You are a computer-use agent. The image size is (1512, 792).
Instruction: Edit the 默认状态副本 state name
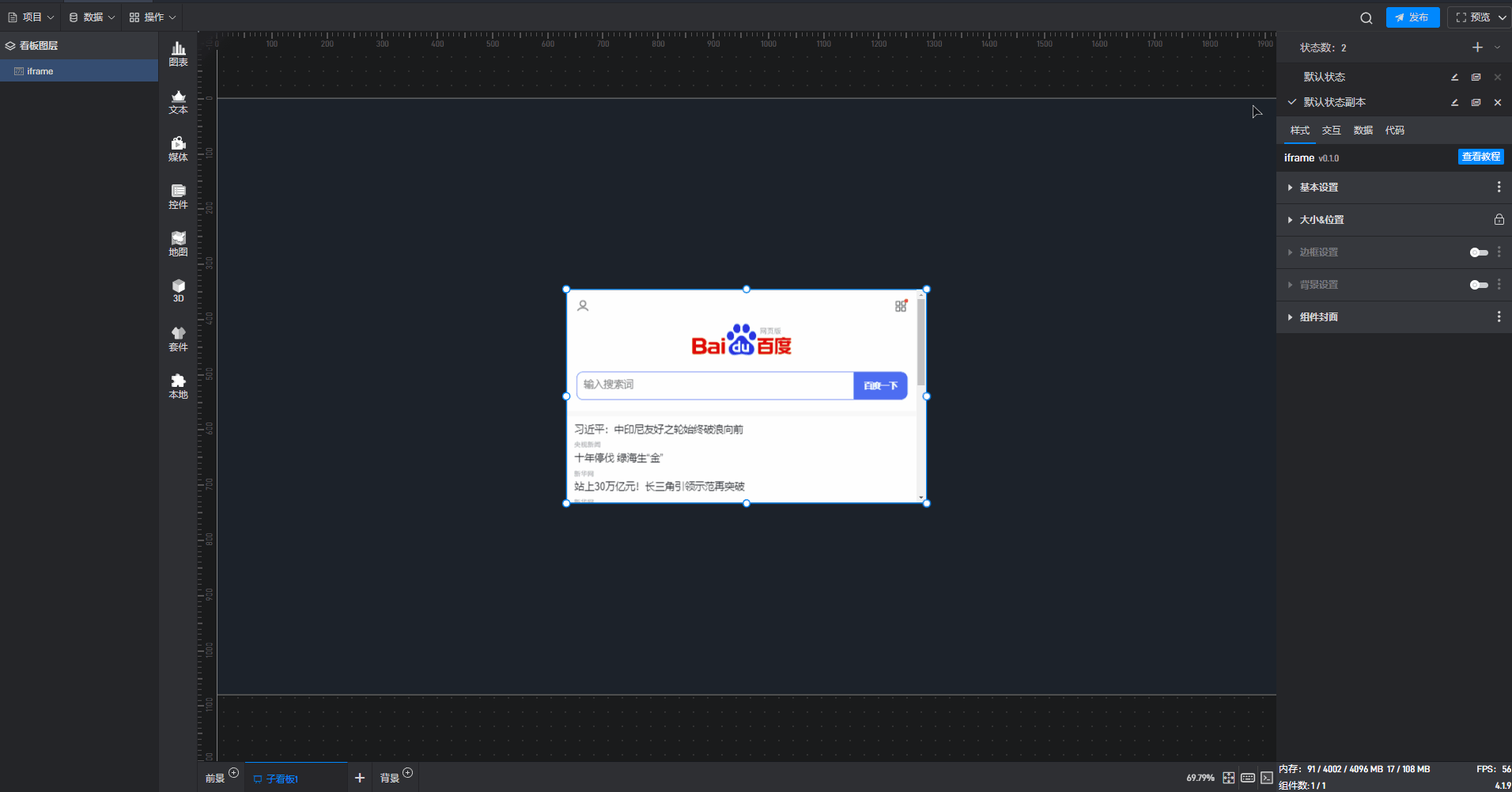[1454, 102]
